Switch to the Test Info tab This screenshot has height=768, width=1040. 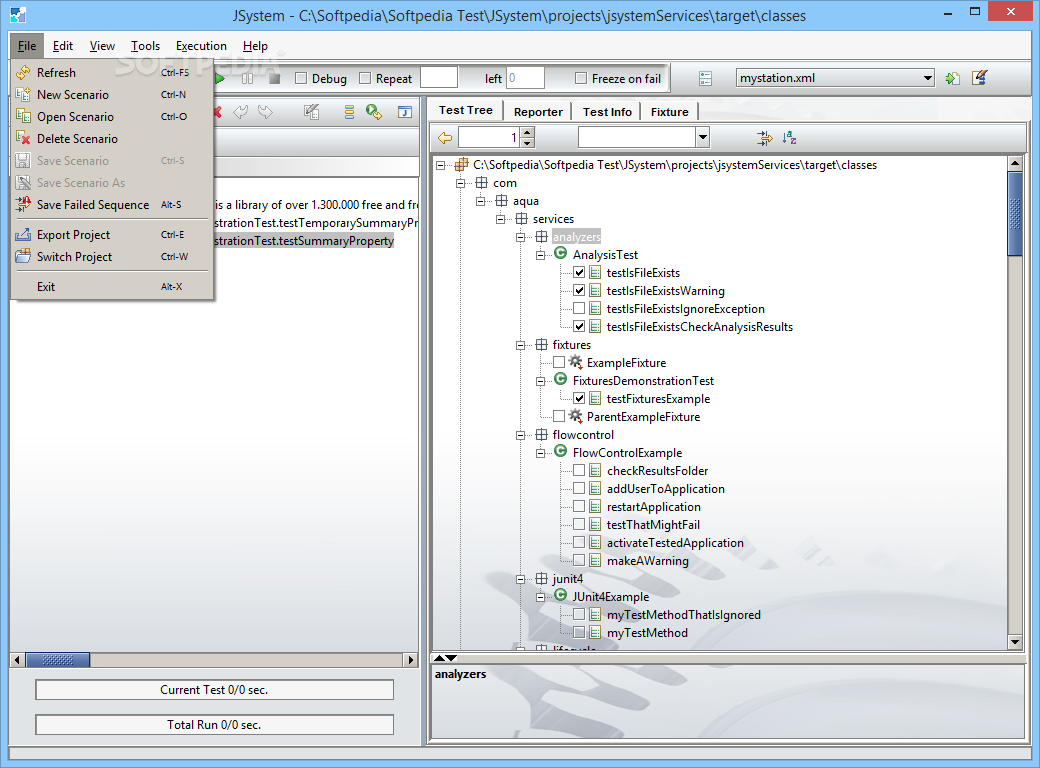coord(607,111)
